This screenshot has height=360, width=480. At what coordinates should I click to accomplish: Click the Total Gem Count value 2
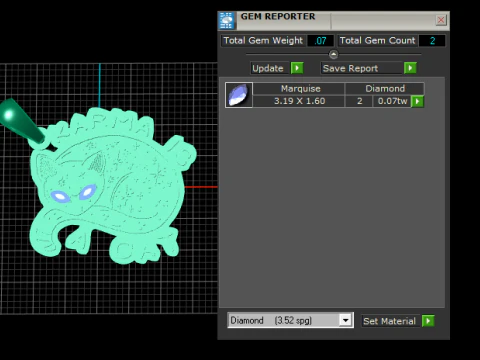pyautogui.click(x=432, y=41)
